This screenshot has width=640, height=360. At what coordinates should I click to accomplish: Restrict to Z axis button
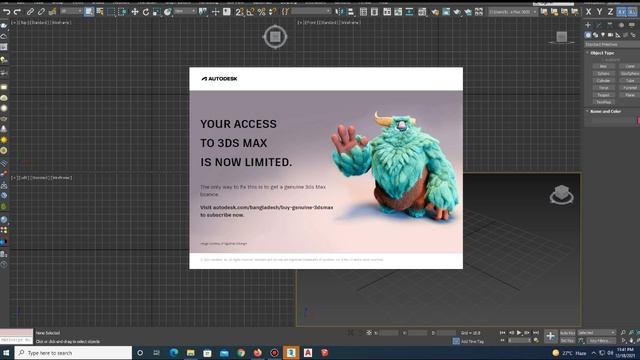(x=610, y=12)
